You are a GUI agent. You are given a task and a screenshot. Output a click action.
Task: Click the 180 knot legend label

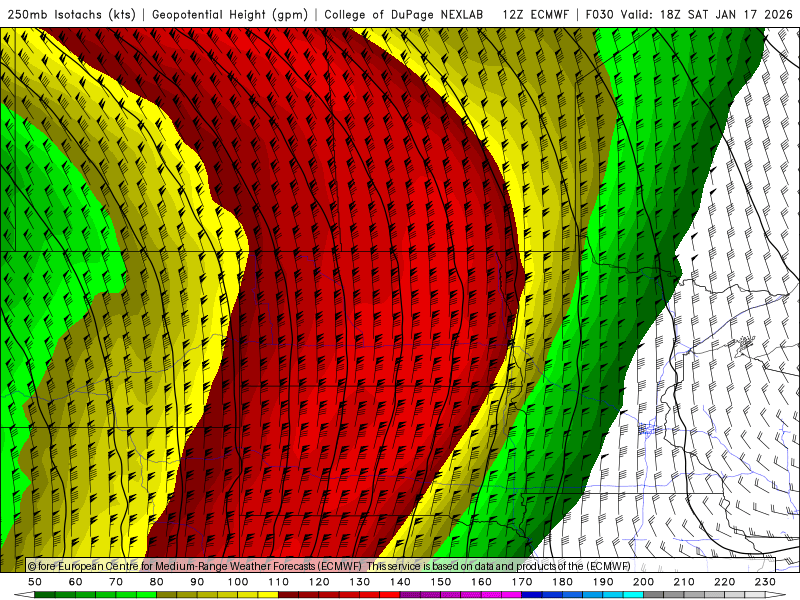point(562,582)
